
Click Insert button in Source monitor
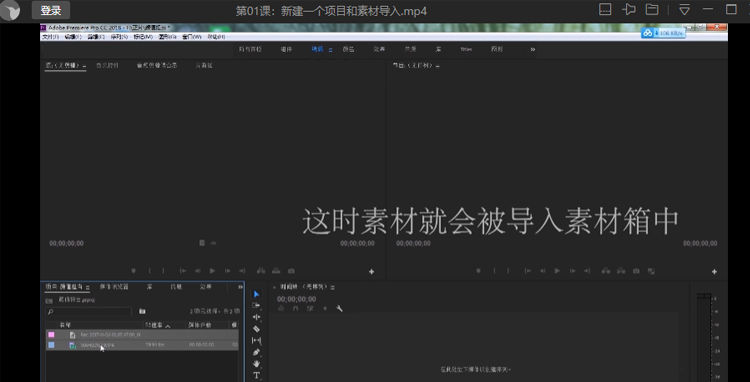[x=261, y=271]
